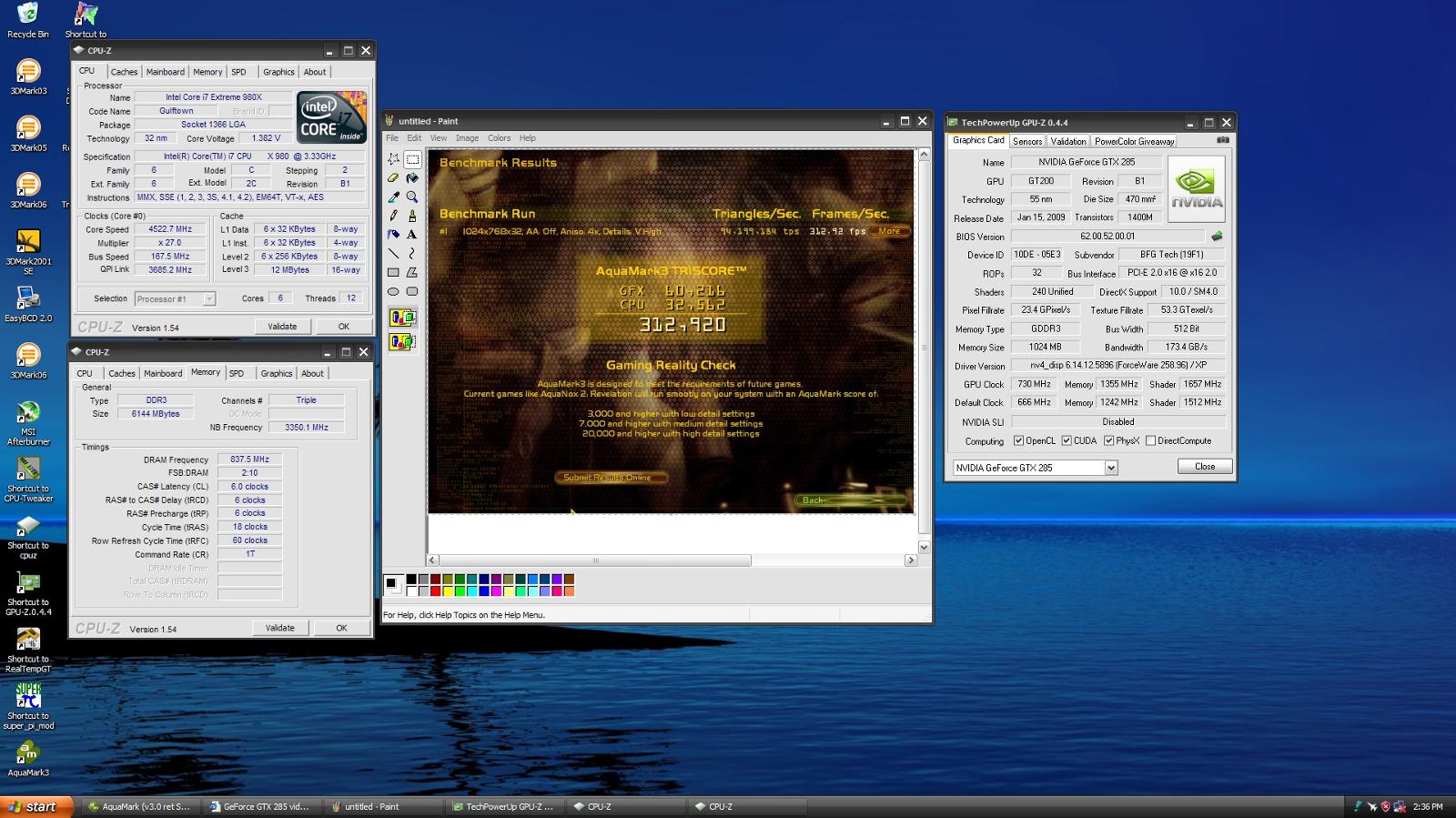
Task: Choose the transparent selection option in Paint
Action: [x=402, y=341]
